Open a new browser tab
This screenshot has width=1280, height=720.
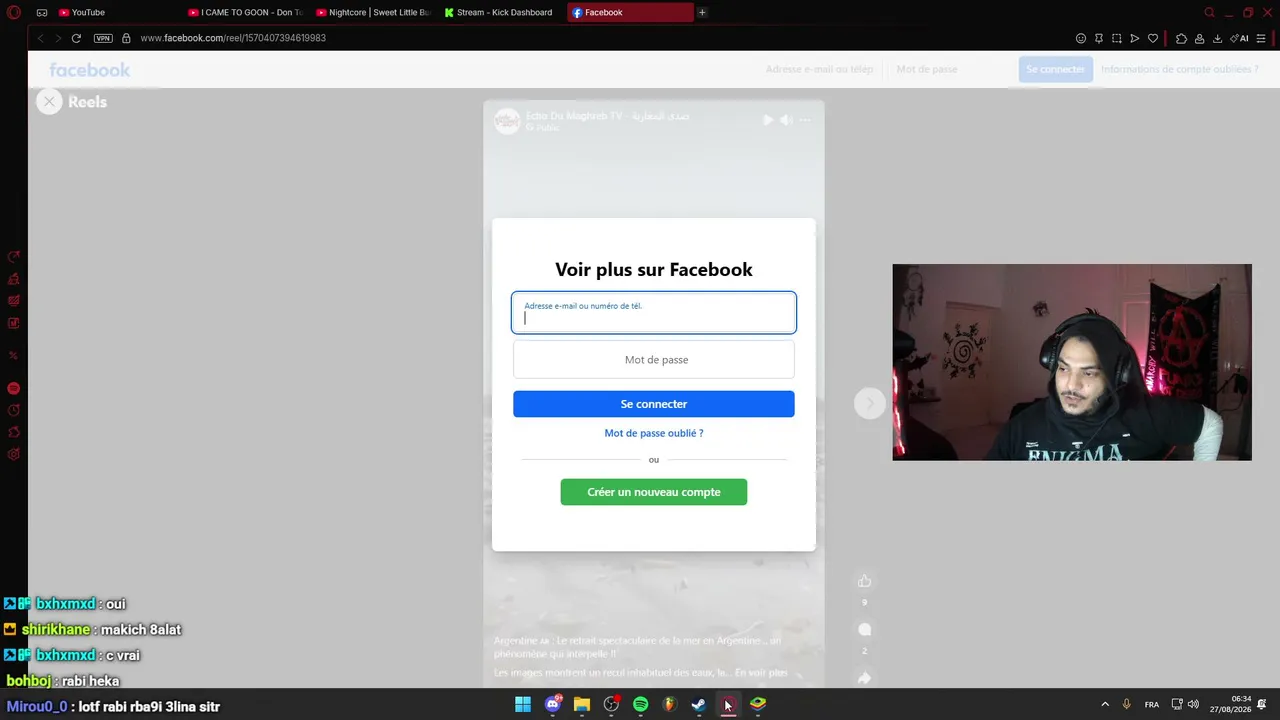pos(702,13)
